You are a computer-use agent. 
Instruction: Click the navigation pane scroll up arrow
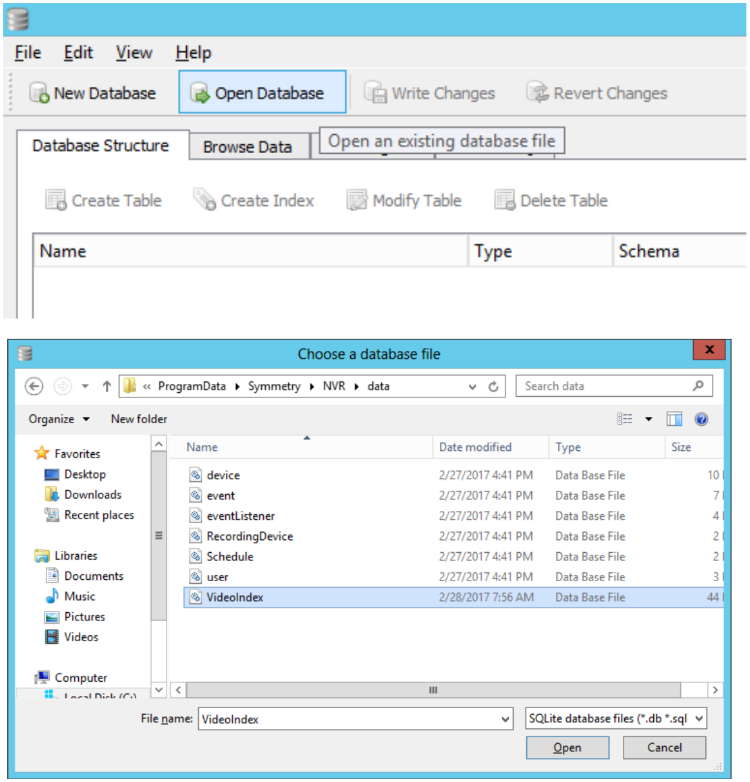pos(159,443)
